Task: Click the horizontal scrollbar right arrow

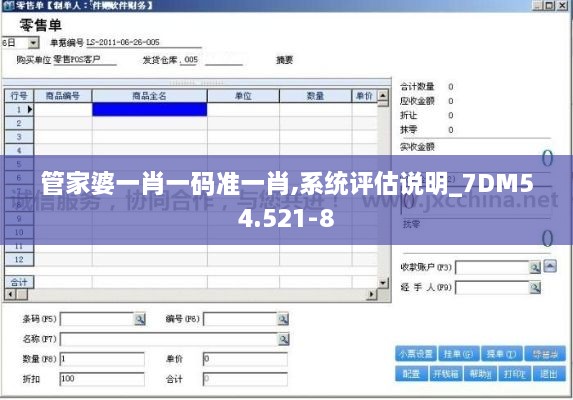Action: point(372,294)
